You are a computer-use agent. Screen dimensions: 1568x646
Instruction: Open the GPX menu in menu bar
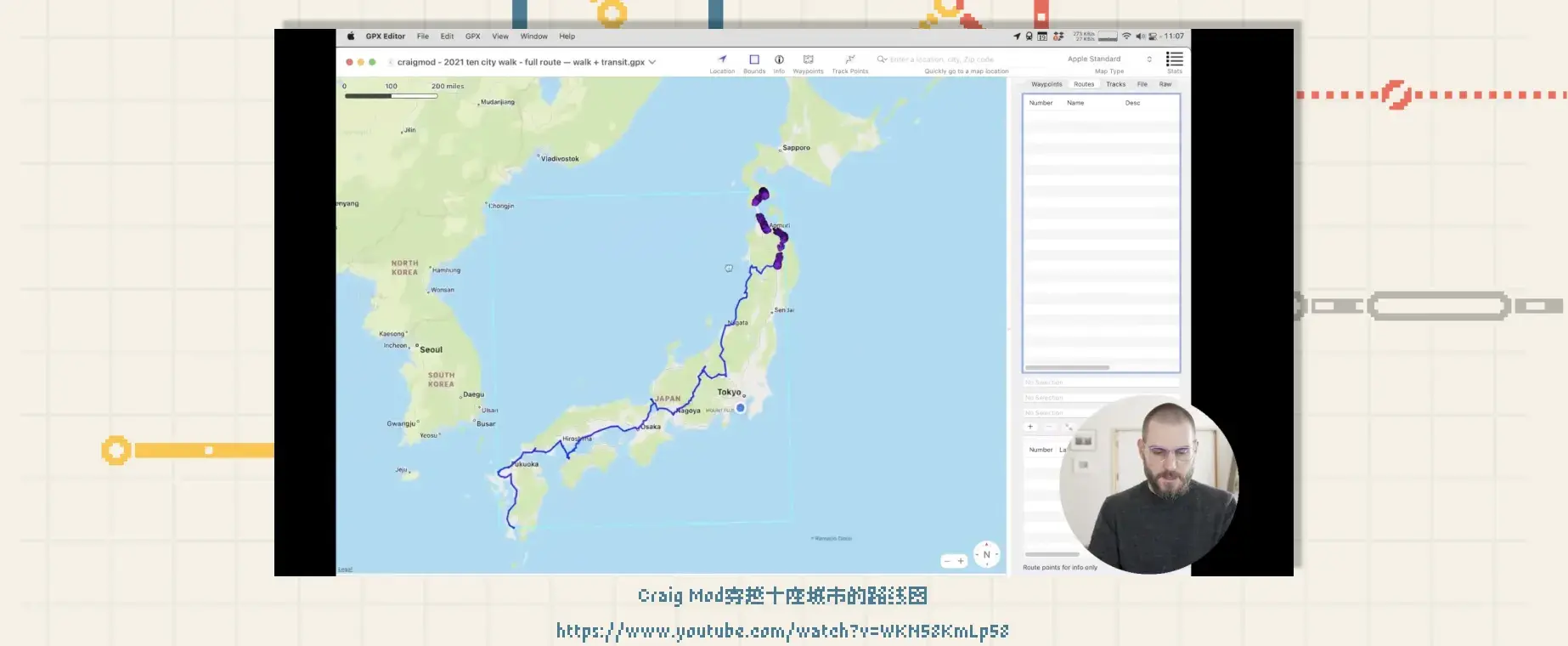coord(472,37)
